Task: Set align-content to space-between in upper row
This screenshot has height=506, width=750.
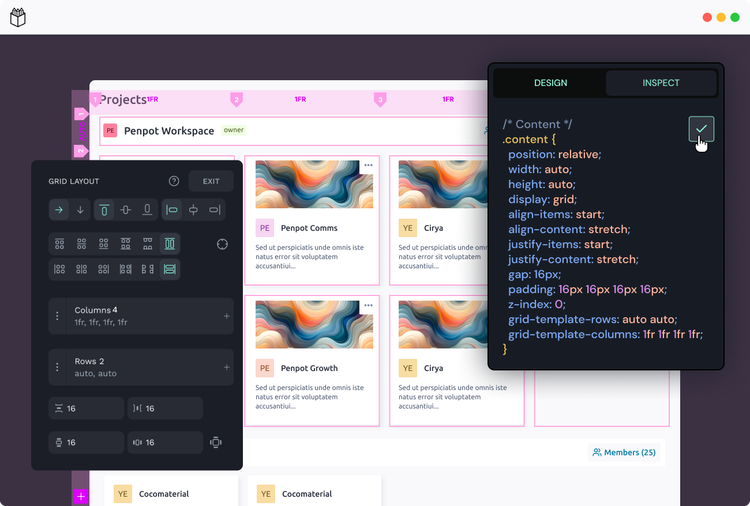Action: pyautogui.click(x=125, y=244)
